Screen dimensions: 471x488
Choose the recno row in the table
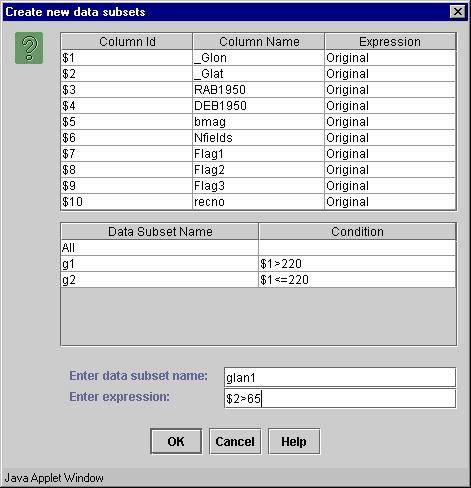coord(259,202)
